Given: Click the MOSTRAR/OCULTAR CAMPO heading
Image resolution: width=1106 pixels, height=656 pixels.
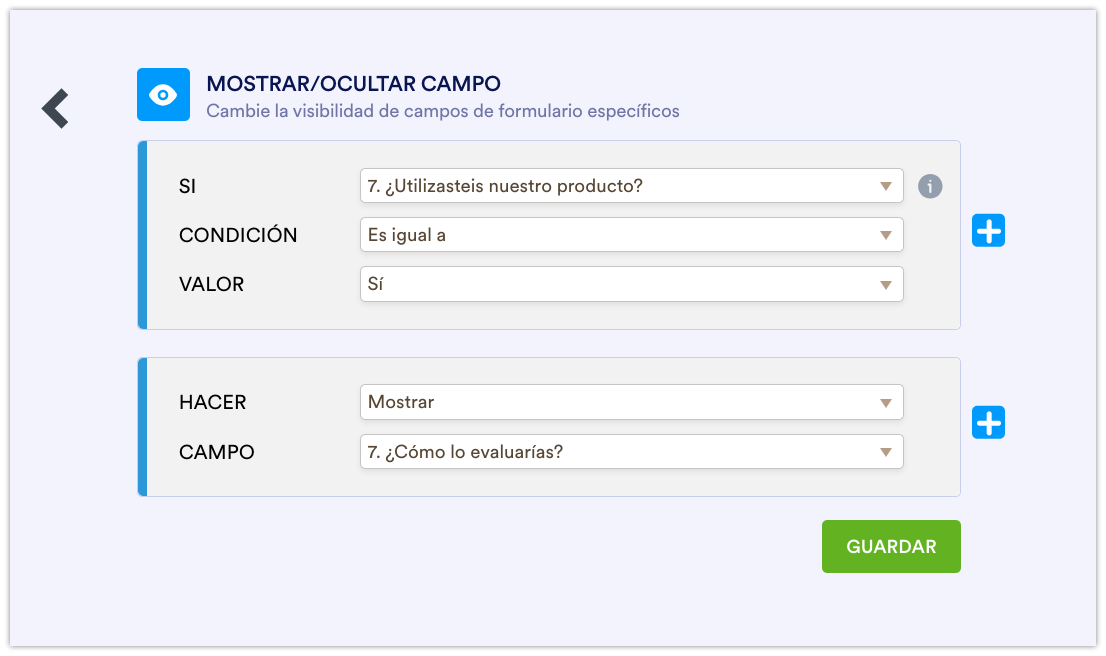Looking at the screenshot, I should (354, 84).
